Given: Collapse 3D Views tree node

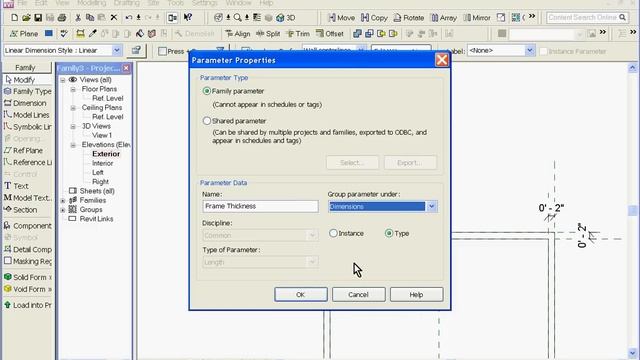Looking at the screenshot, I should point(73,127).
